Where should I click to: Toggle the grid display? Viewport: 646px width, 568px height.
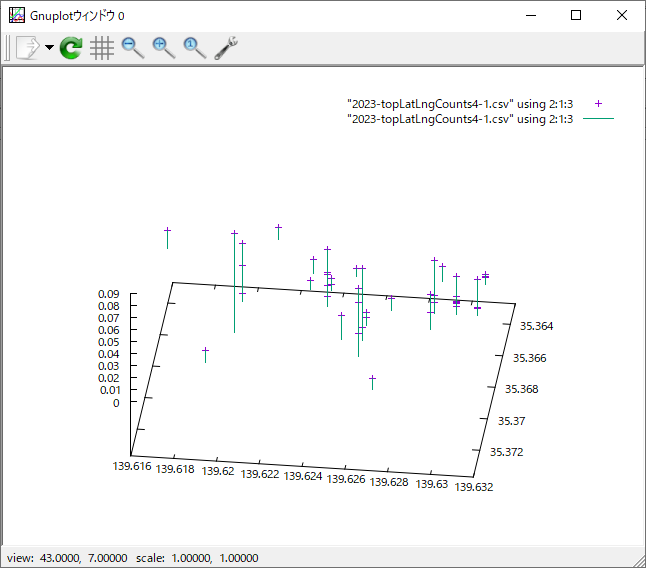pos(101,48)
